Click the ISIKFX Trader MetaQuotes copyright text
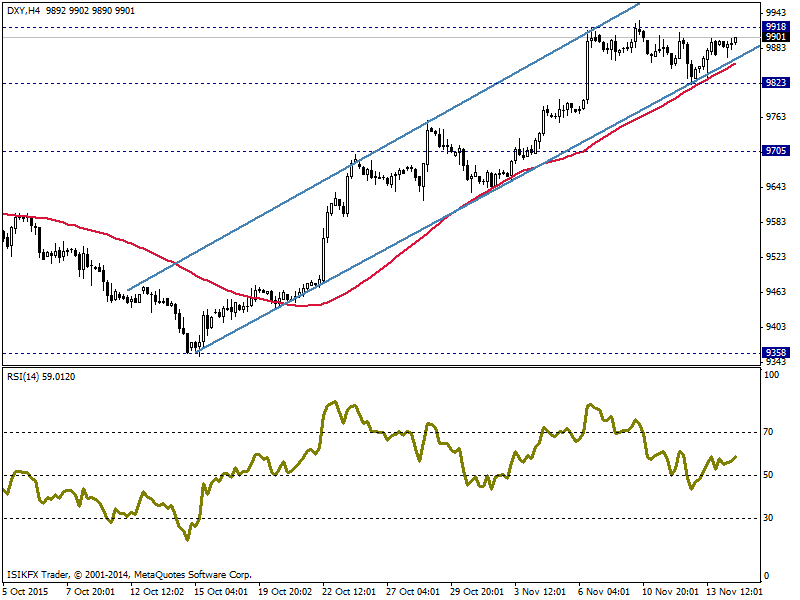Image resolution: width=800 pixels, height=600 pixels. point(129,575)
